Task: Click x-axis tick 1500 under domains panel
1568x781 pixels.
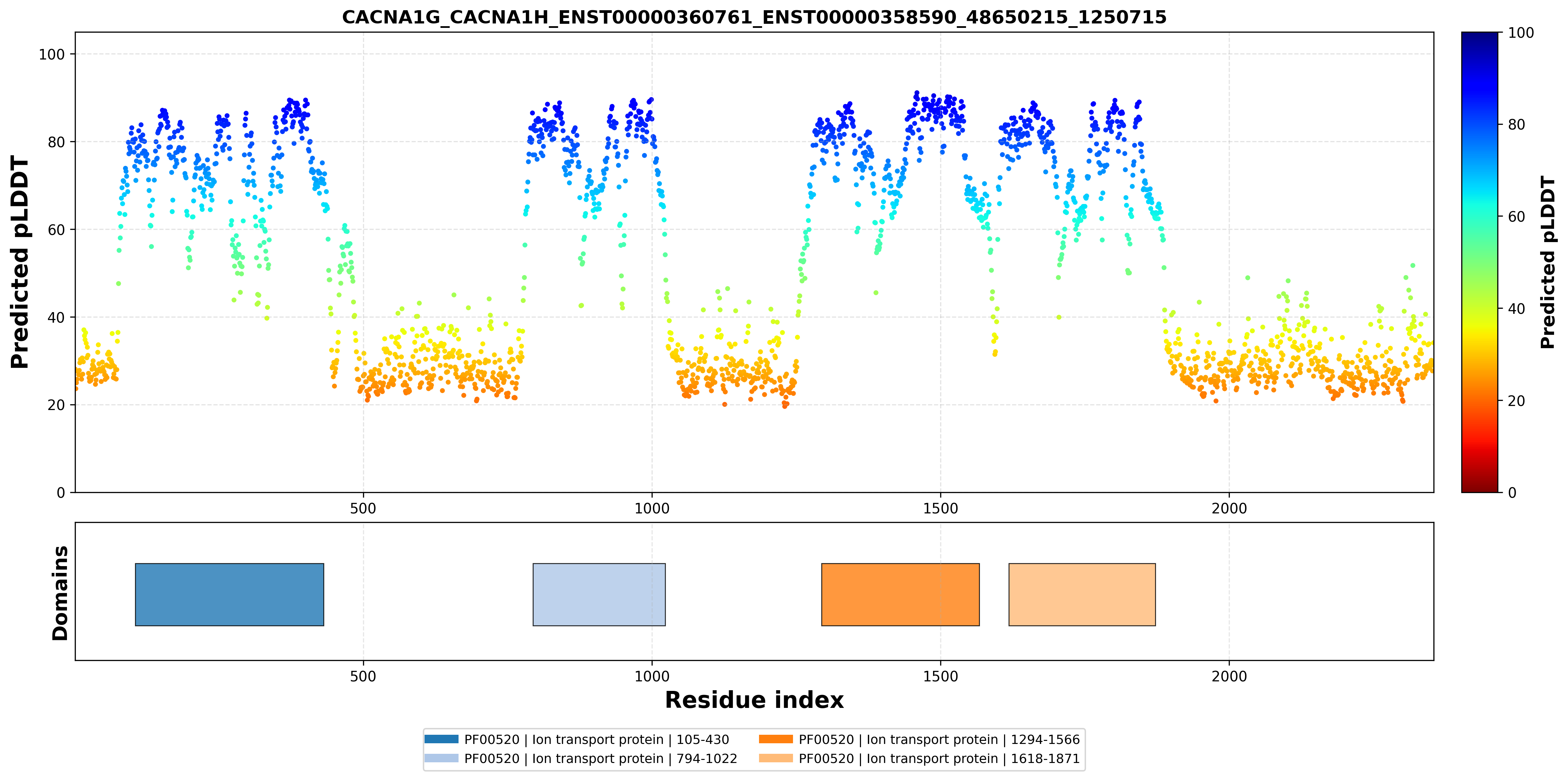Action: [x=941, y=676]
